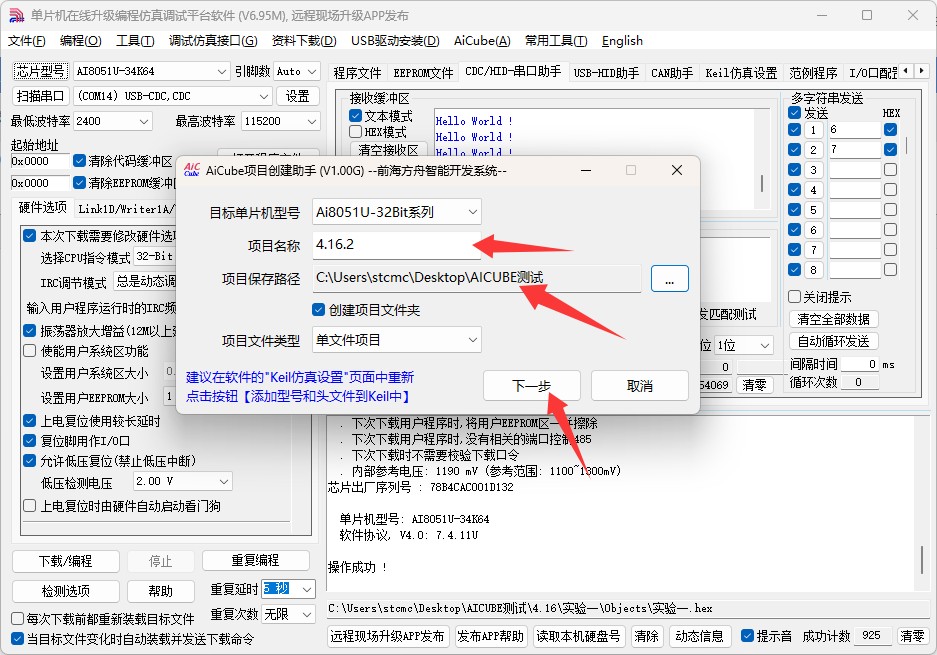Screen dimensions: 937x655
Task: Open 最高波特率 115200 dropdown
Action: 280,121
